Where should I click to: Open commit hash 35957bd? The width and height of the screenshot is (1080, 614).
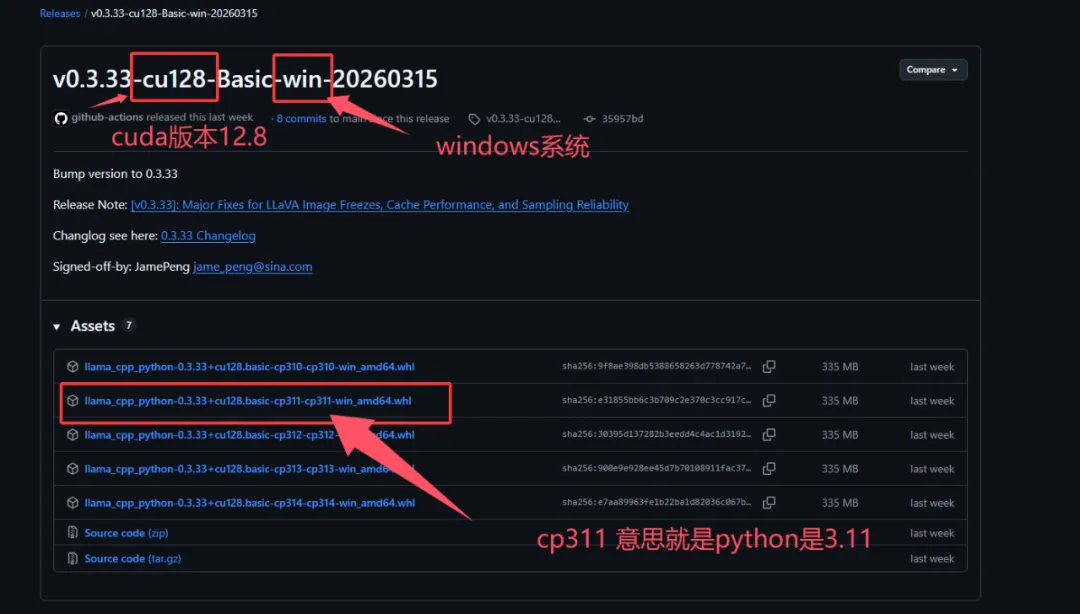(x=622, y=119)
